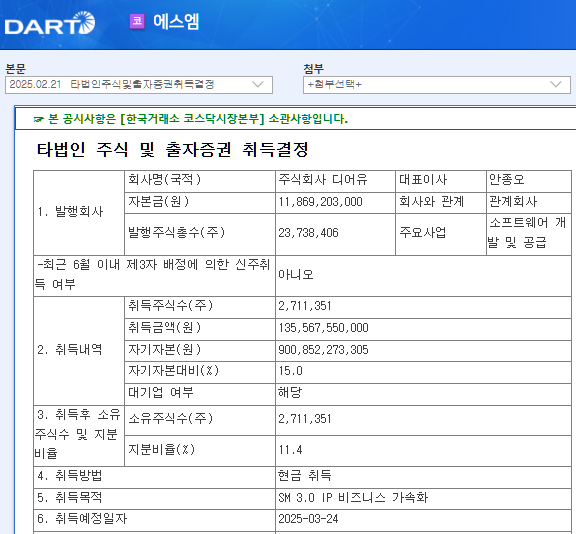Click the 취득금액(원) label cell
Screen dimensions: 576x534
click(200, 329)
